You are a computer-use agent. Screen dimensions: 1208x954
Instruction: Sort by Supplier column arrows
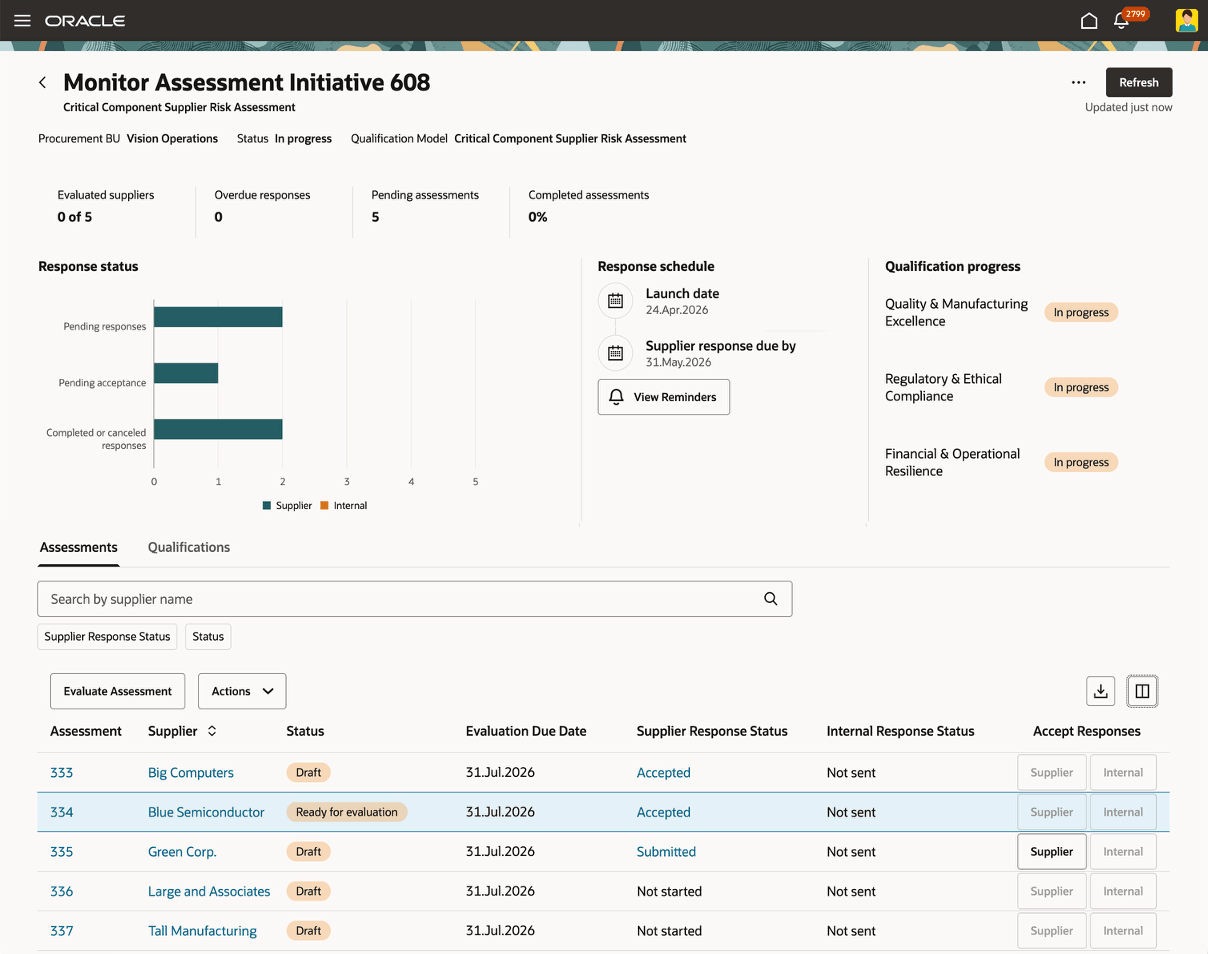click(212, 731)
